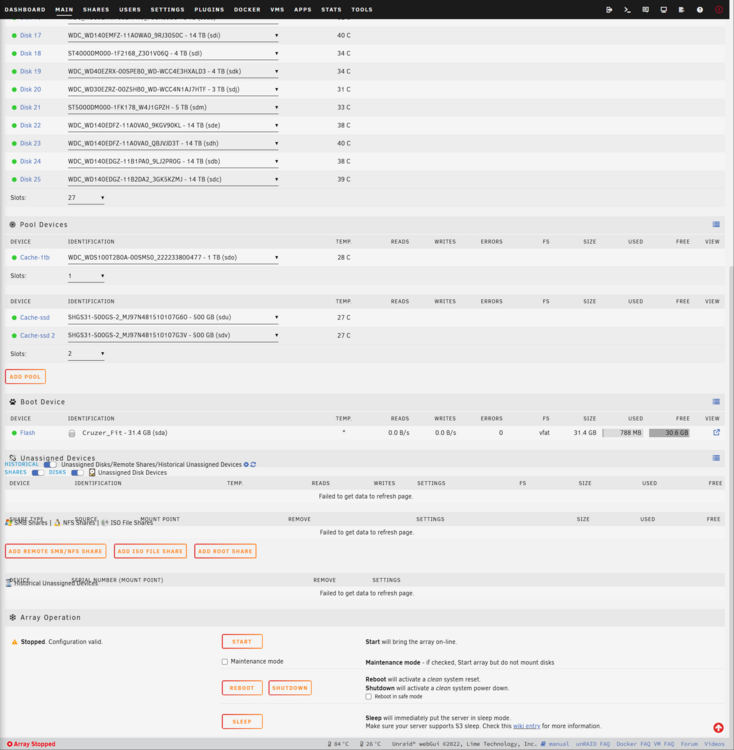Open the wiki entry link

[x=526, y=726]
